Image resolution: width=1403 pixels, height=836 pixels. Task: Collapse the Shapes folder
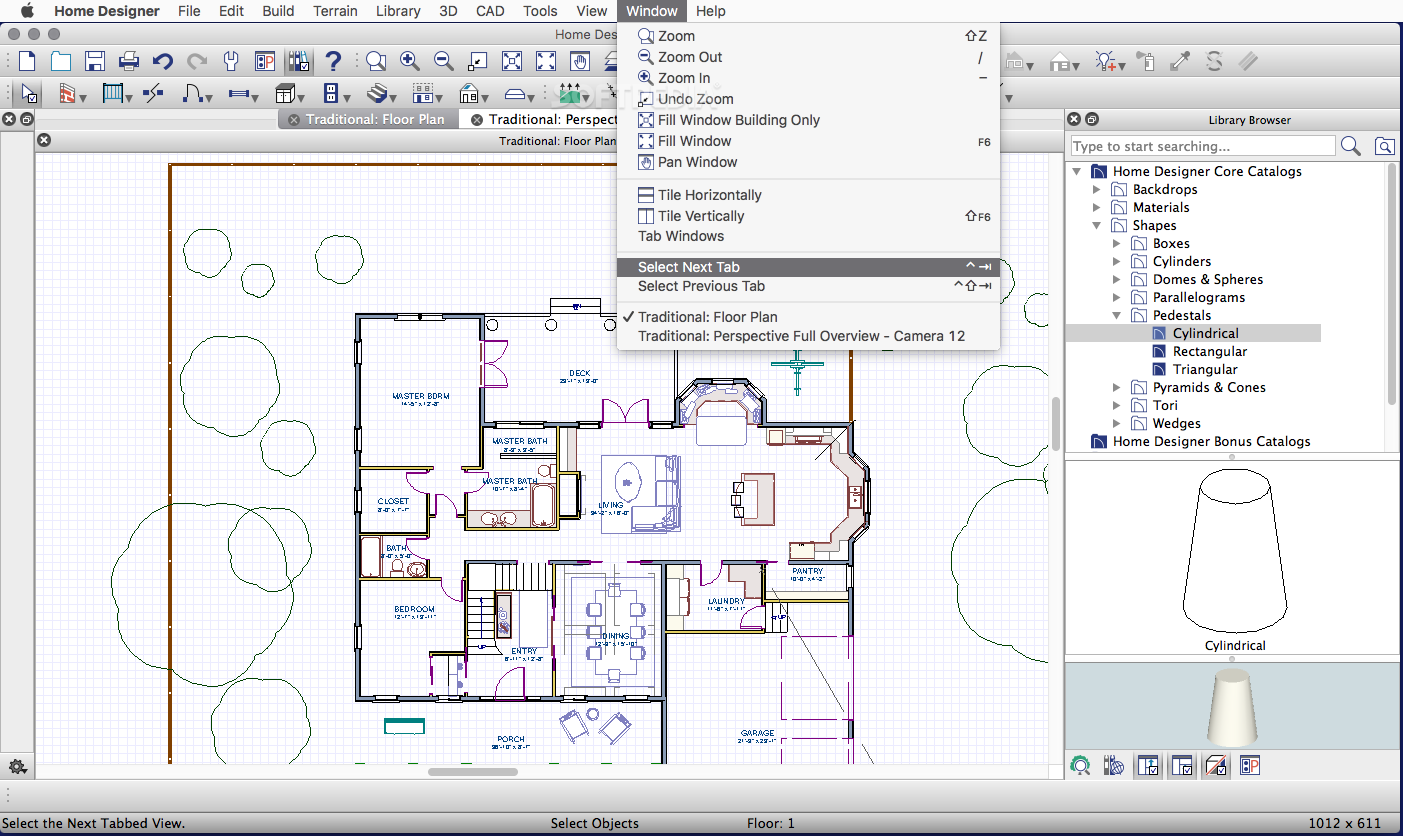[x=1097, y=225]
